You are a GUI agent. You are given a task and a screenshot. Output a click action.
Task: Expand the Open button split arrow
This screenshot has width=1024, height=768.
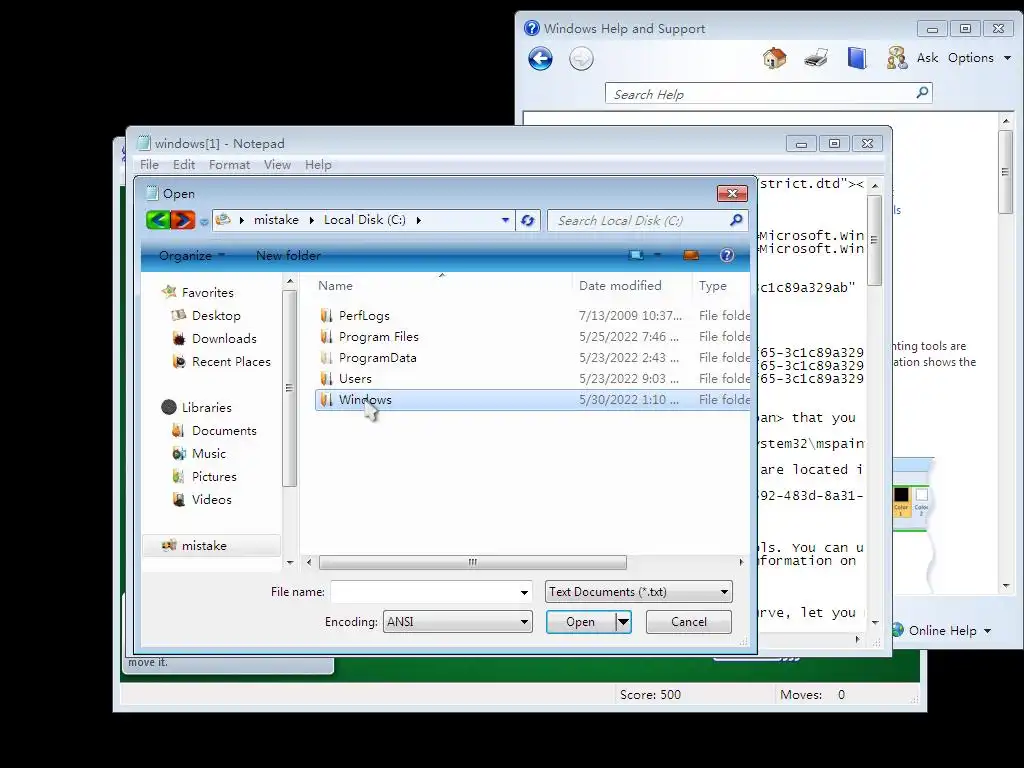coord(624,622)
